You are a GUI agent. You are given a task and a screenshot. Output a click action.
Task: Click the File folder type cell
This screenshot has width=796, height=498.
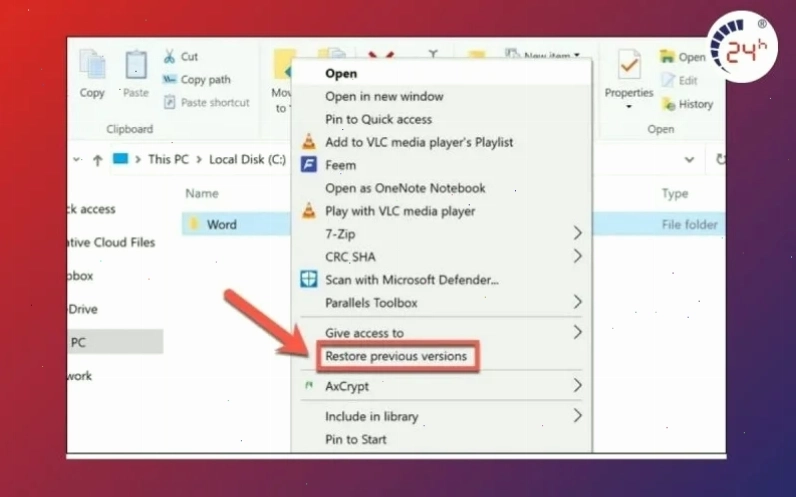click(689, 224)
